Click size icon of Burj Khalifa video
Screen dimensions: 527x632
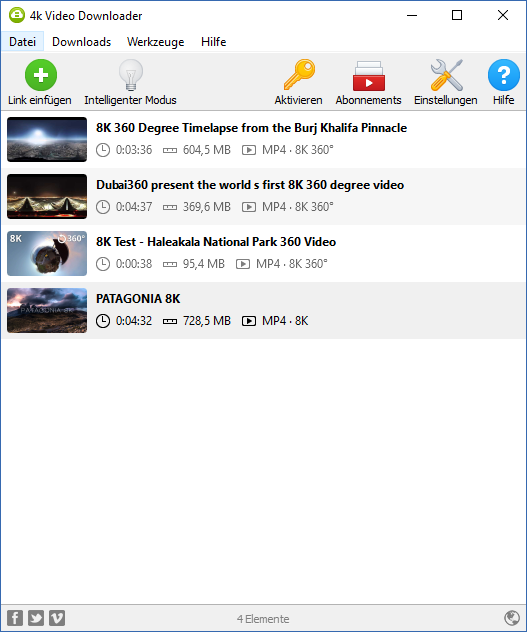pyautogui.click(x=170, y=150)
